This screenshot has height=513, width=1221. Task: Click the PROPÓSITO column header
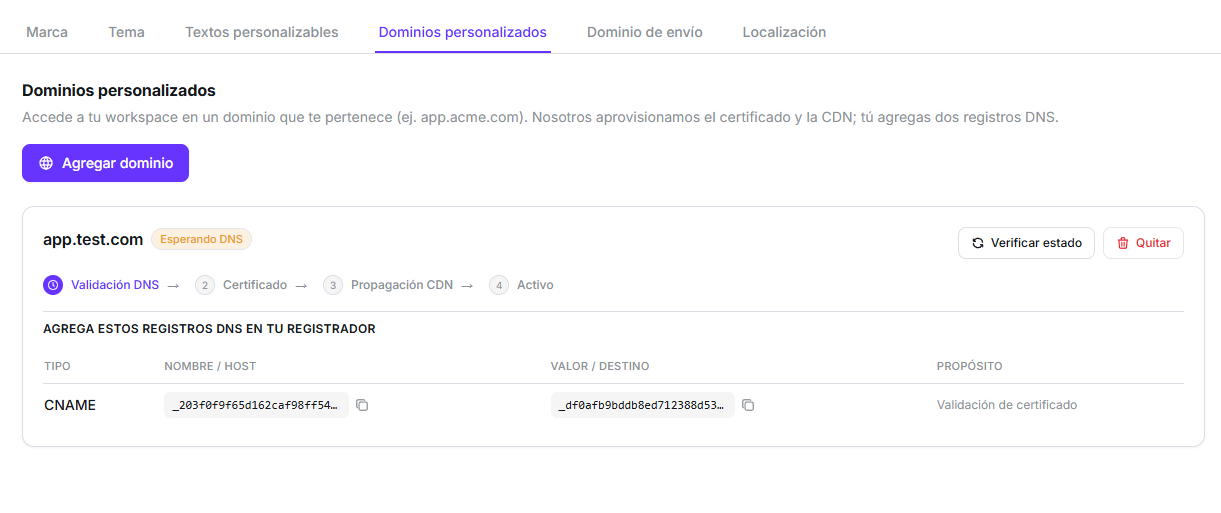[970, 366]
